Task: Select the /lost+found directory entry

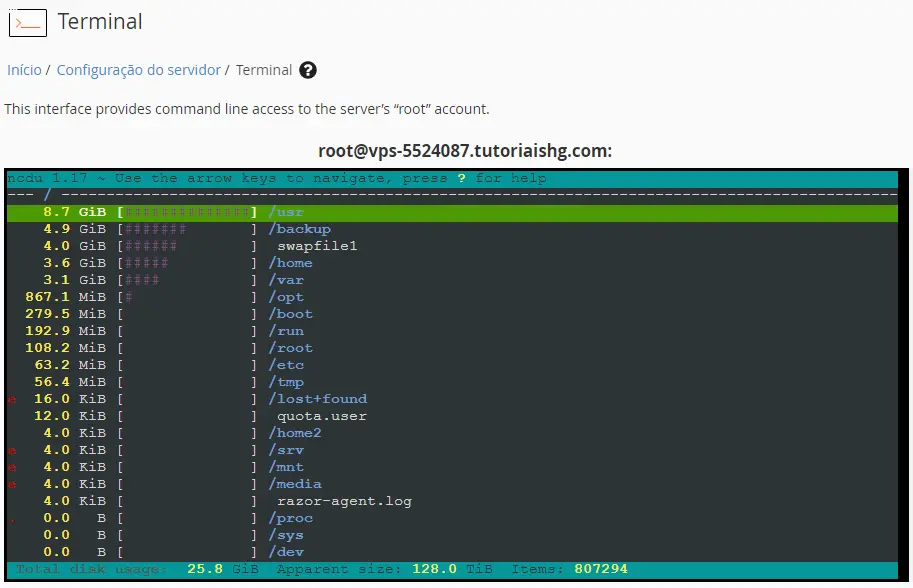Action: pyautogui.click(x=317, y=399)
